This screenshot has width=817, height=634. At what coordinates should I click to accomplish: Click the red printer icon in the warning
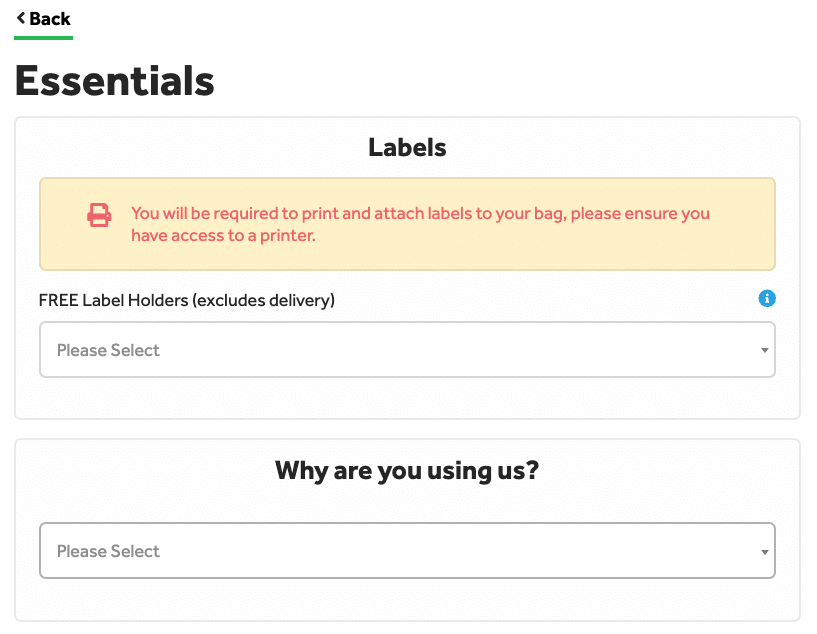point(99,215)
